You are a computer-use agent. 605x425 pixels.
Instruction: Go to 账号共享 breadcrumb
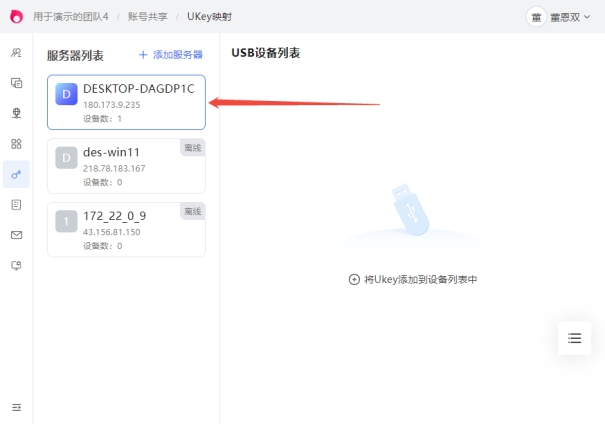(147, 17)
